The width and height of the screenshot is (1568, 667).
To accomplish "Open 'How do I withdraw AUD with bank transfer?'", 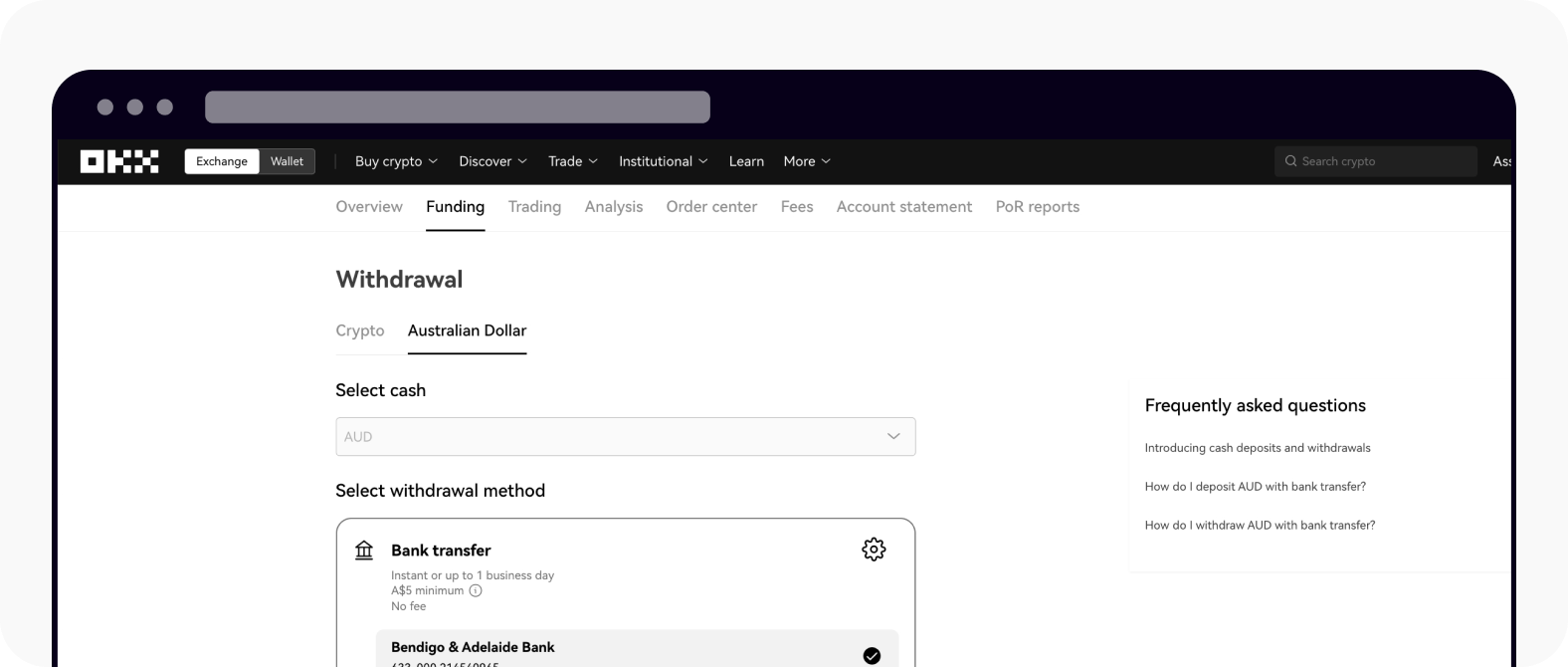I will [x=1260, y=526].
